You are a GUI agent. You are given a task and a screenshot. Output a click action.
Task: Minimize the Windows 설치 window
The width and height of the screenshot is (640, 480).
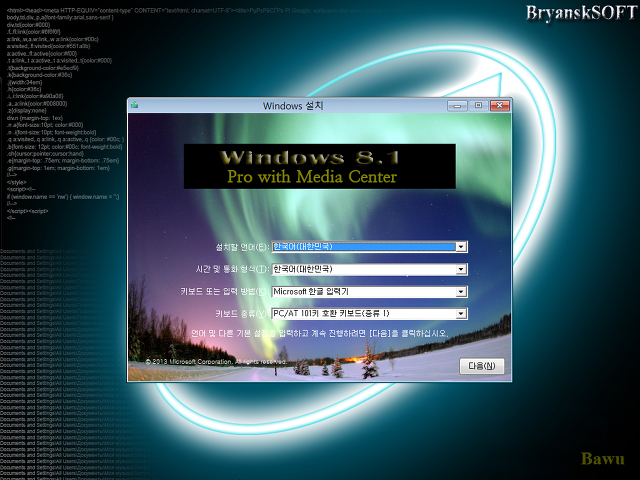[457, 106]
